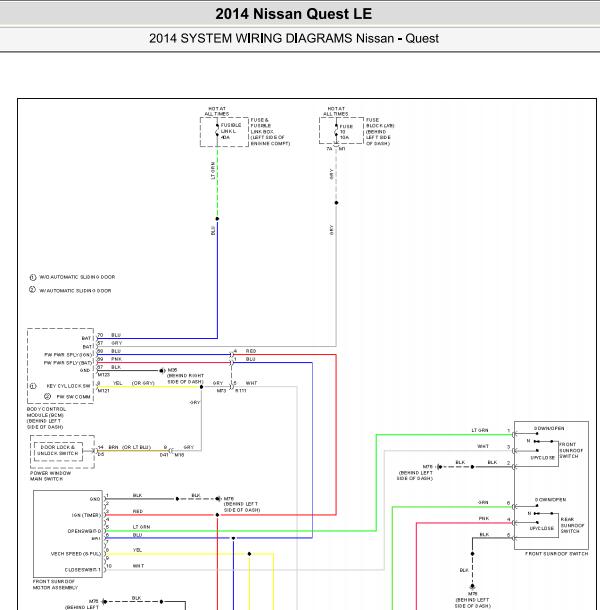Select connector label 'M123'
The image size is (600, 610).
point(104,375)
